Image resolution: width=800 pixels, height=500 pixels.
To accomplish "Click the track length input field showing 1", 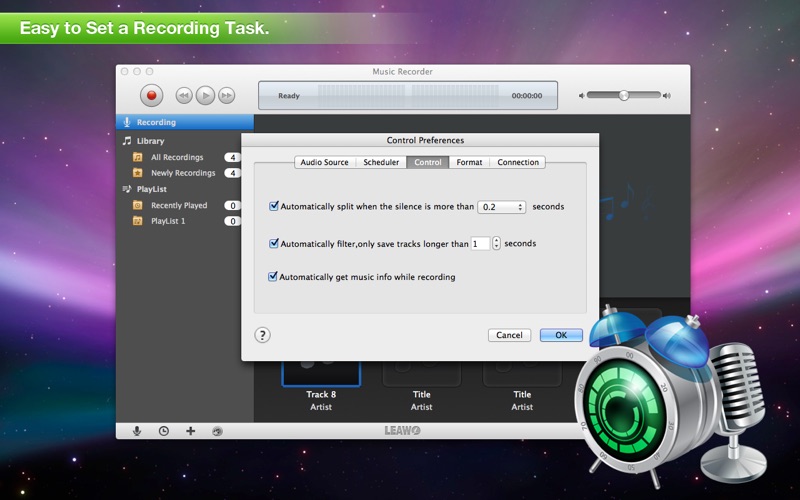I will coord(480,244).
